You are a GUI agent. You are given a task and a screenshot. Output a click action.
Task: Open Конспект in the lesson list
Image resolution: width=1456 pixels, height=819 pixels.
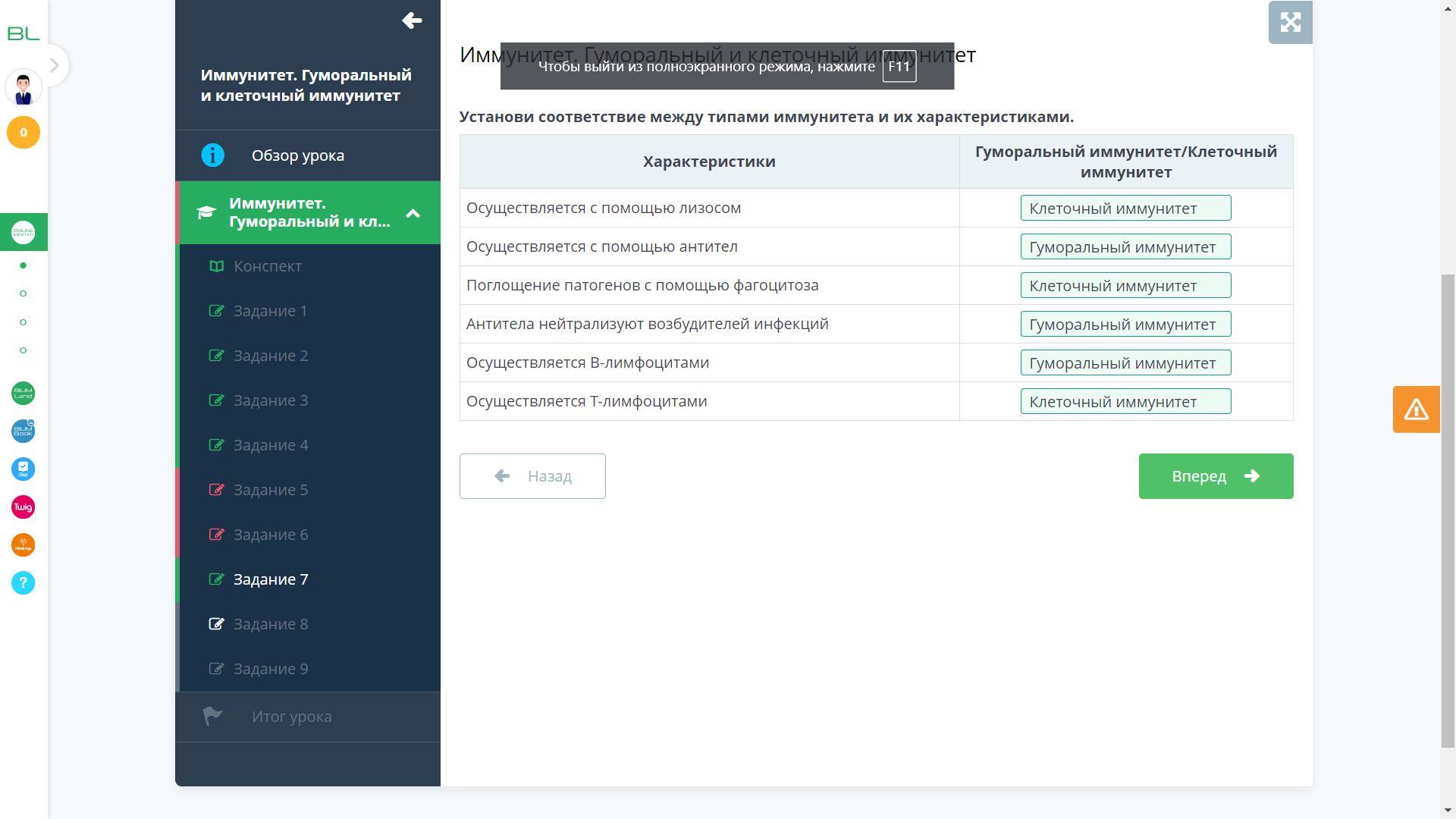pos(267,266)
